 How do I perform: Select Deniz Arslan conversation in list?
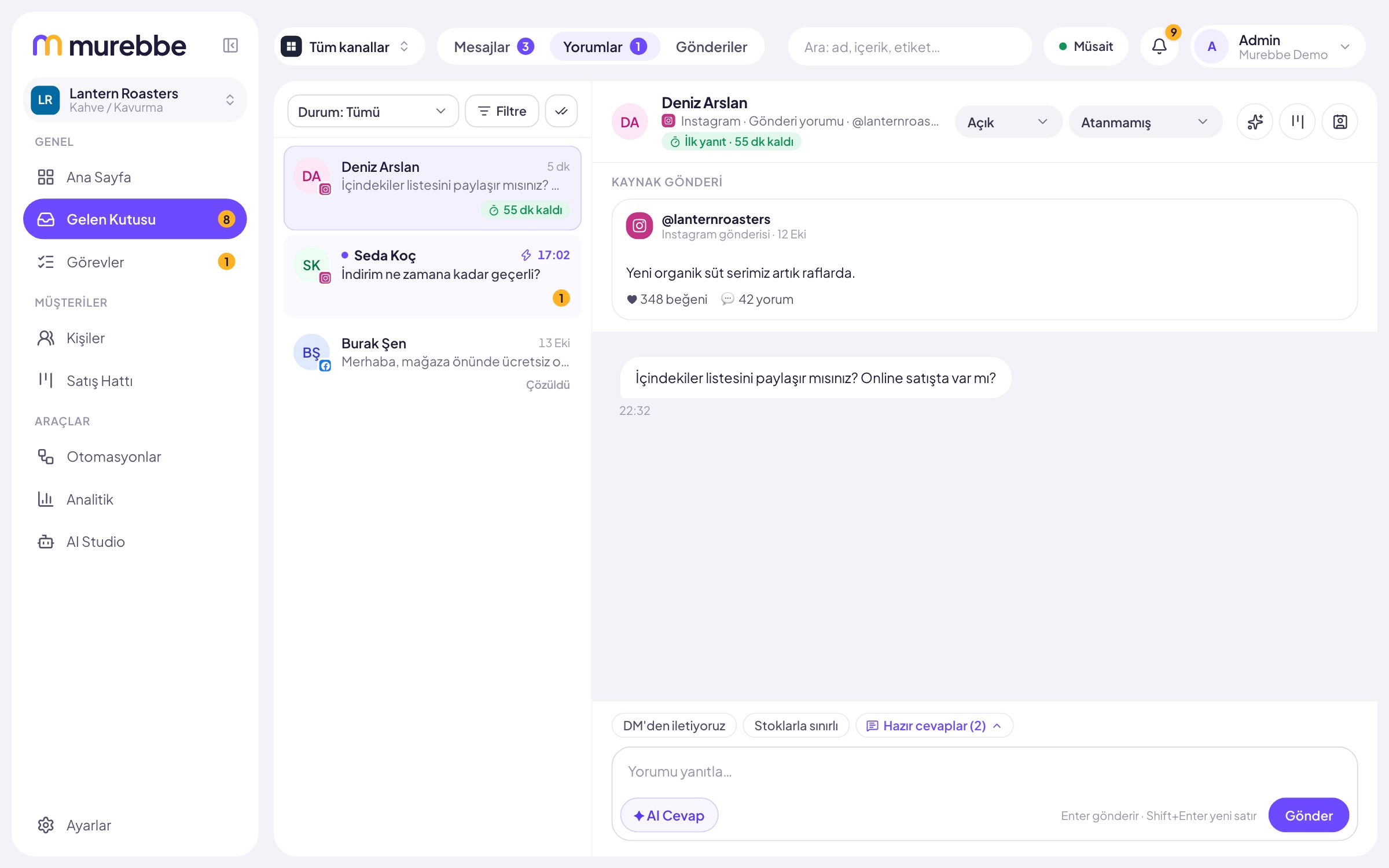[432, 188]
